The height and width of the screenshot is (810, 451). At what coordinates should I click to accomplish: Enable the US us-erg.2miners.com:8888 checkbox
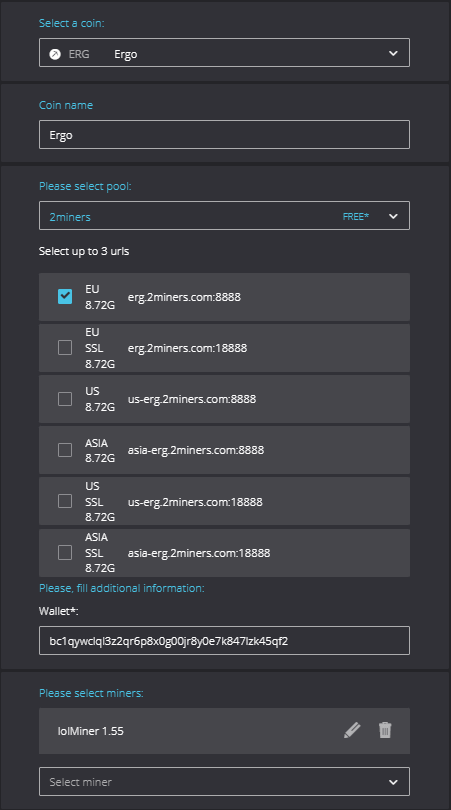coord(65,399)
